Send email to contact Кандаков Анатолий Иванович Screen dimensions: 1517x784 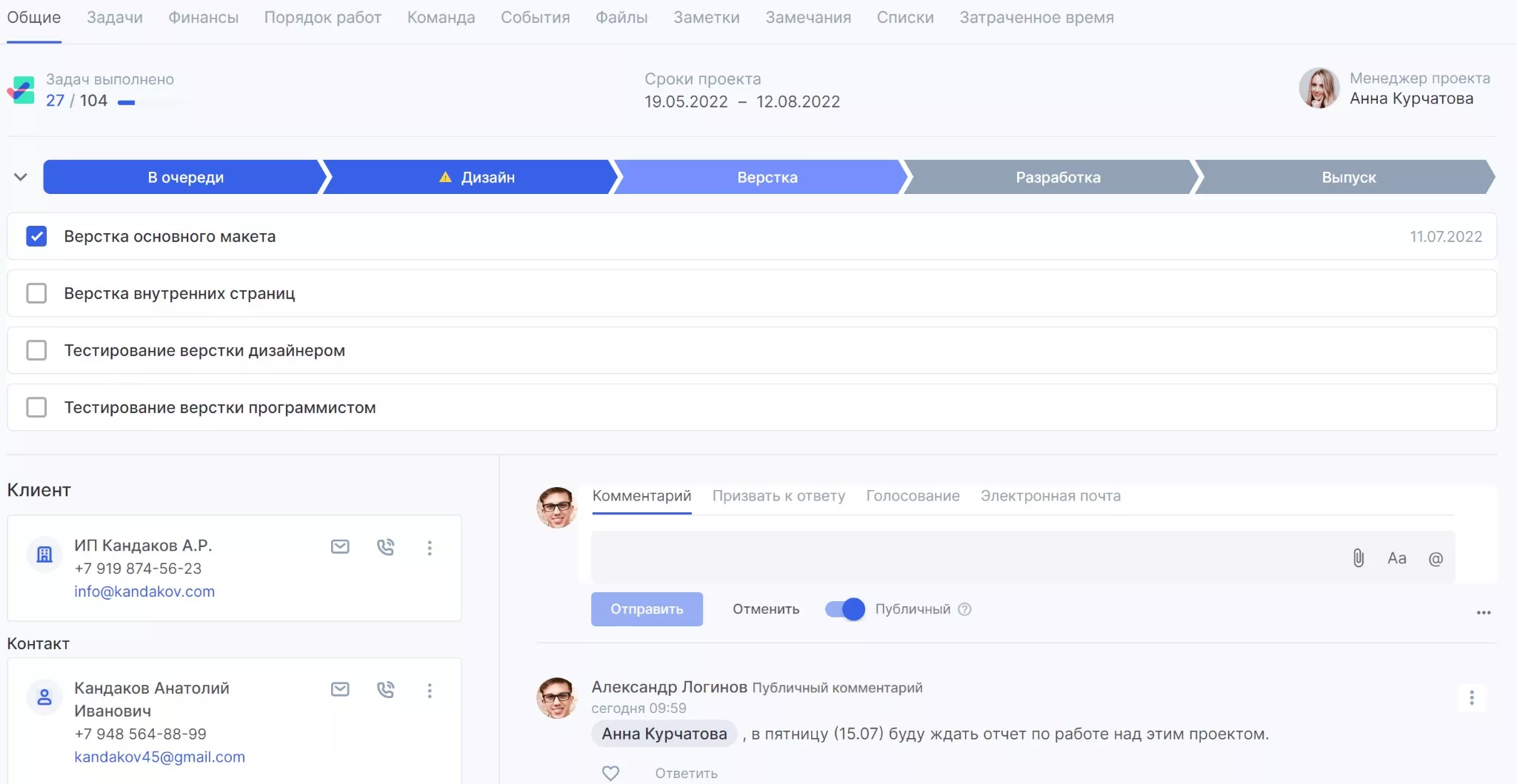pos(340,690)
